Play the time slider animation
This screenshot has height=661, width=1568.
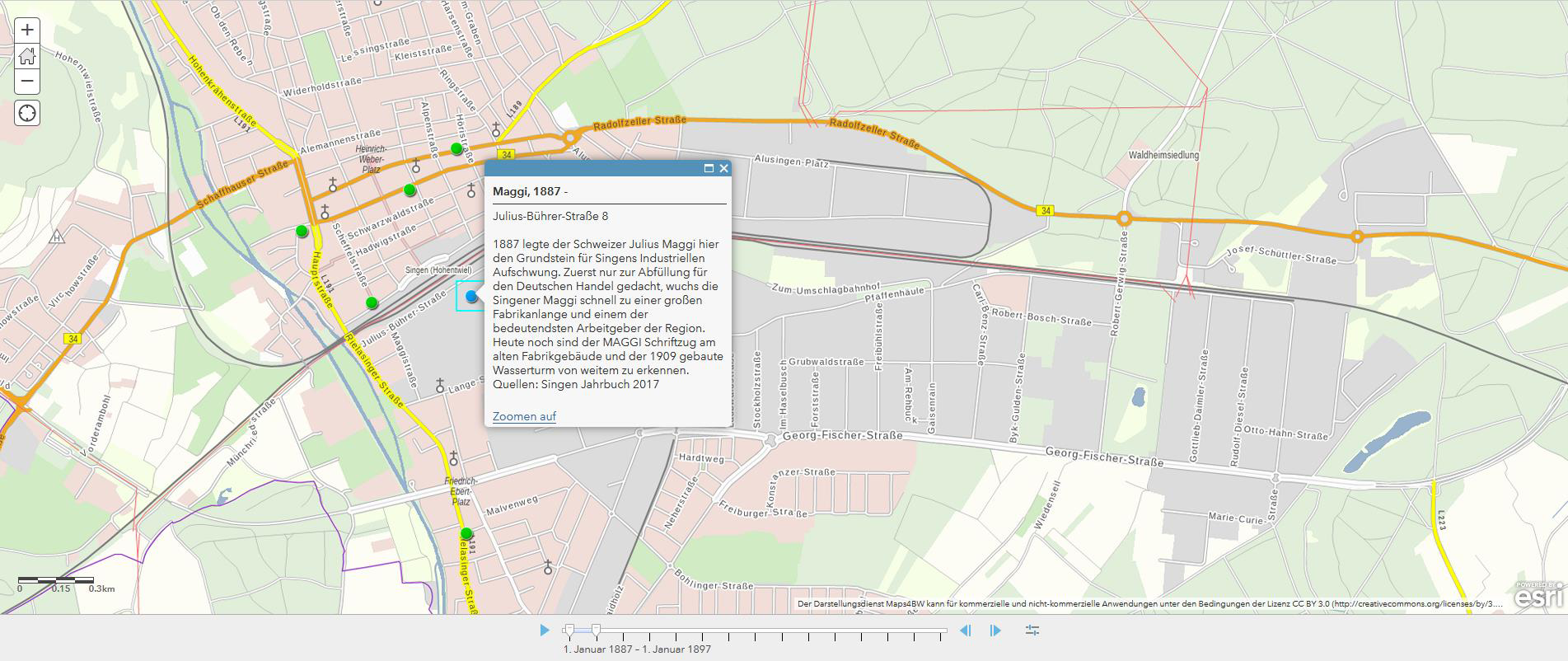click(544, 631)
